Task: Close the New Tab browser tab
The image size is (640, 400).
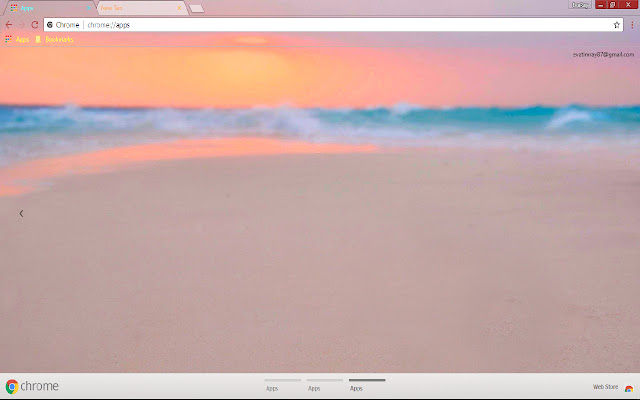Action: coord(179,8)
